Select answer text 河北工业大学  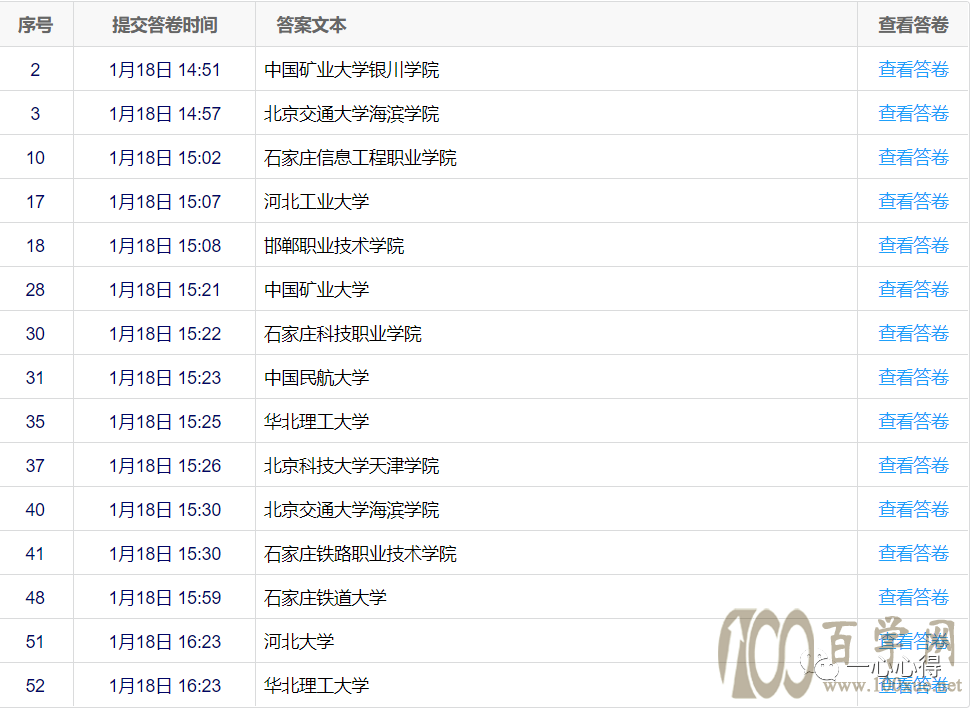point(316,202)
